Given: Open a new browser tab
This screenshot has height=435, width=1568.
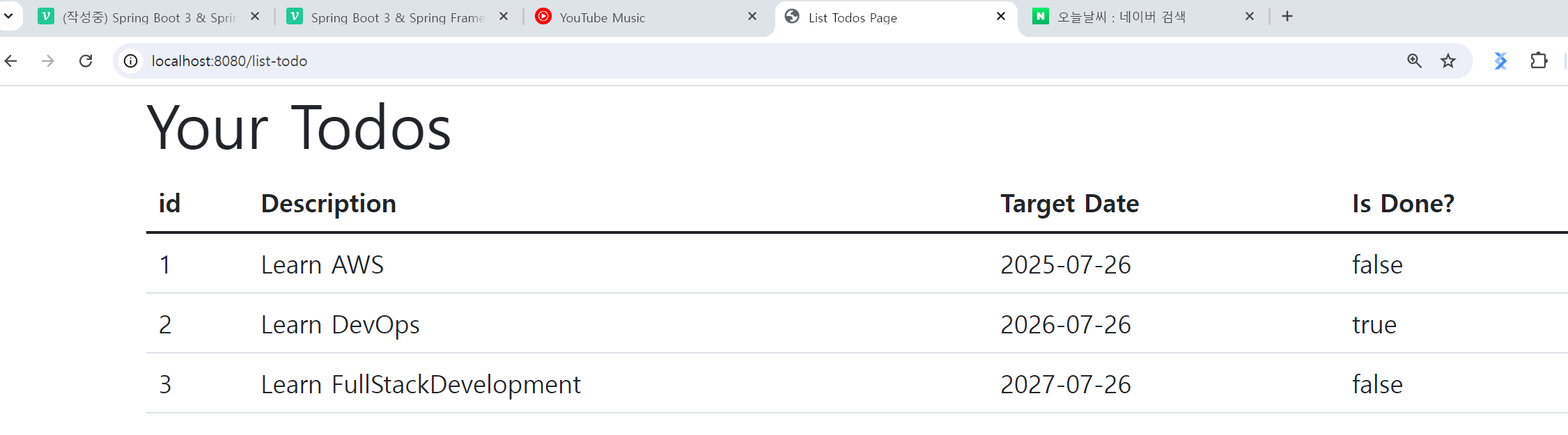Looking at the screenshot, I should point(1287,17).
